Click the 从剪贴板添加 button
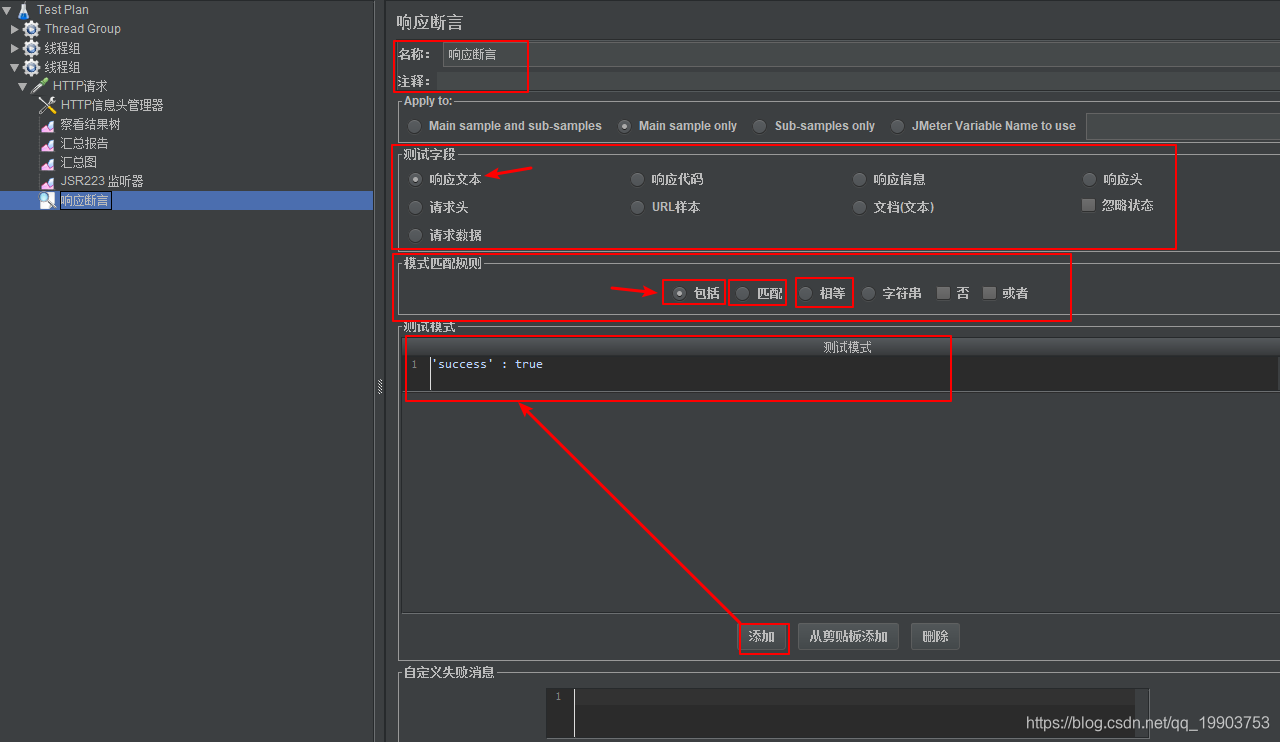This screenshot has height=742, width=1280. (848, 637)
